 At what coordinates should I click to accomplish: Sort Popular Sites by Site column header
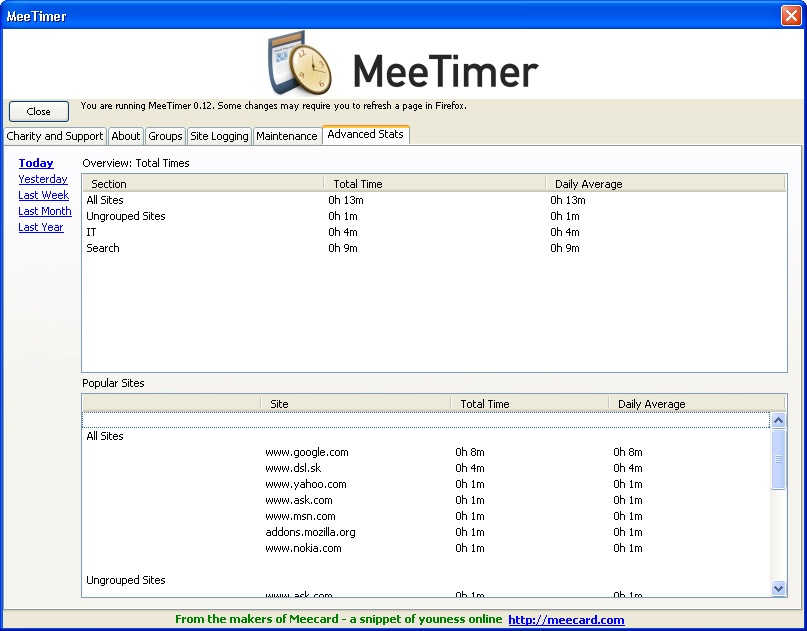pyautogui.click(x=356, y=404)
